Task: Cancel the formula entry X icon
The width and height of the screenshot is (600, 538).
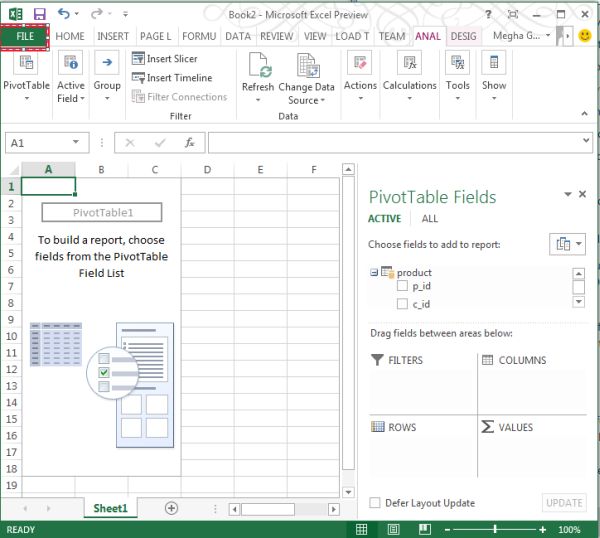Action: coord(130,143)
